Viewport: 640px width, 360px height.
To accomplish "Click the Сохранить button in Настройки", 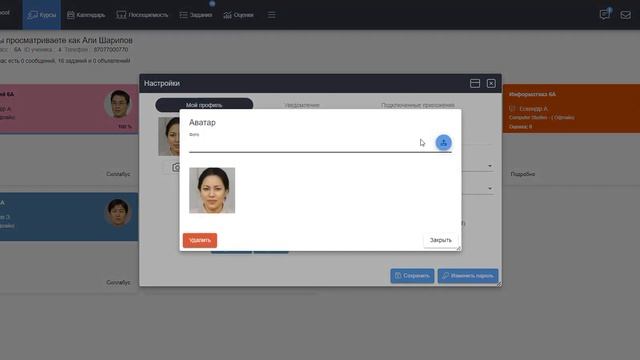I will (412, 276).
